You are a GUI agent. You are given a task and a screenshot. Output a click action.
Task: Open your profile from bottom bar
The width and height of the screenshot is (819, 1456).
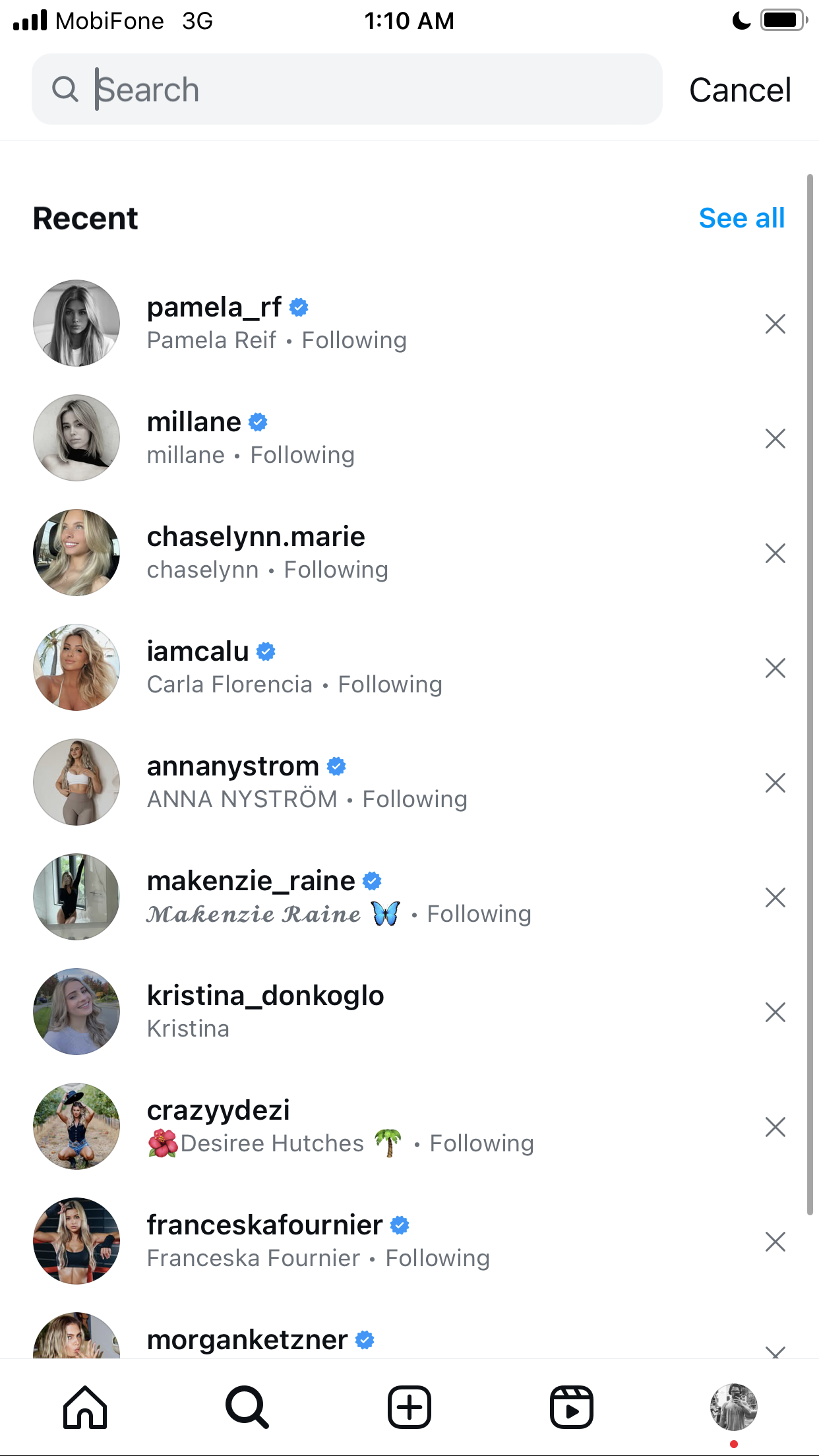(x=734, y=1407)
